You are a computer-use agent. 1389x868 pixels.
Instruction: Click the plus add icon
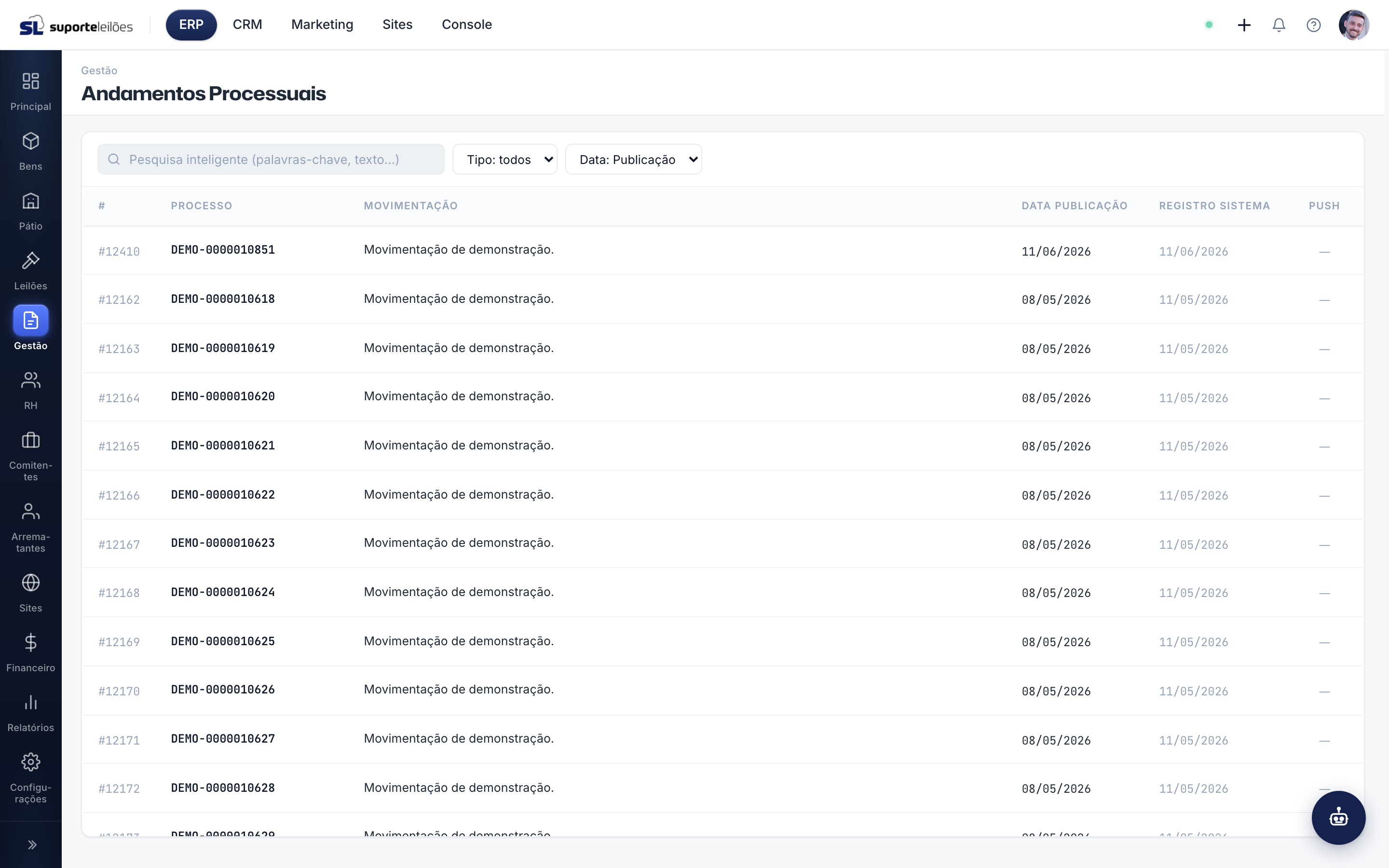point(1244,25)
